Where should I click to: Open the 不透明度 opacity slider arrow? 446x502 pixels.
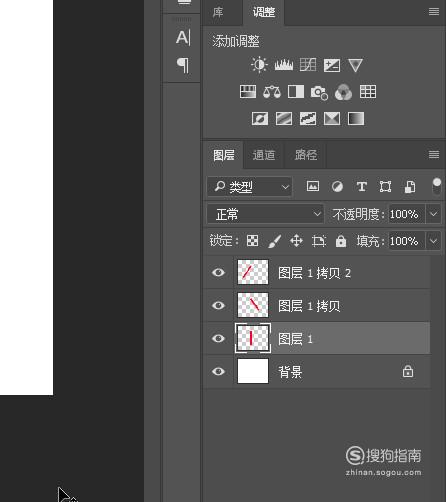[433, 214]
